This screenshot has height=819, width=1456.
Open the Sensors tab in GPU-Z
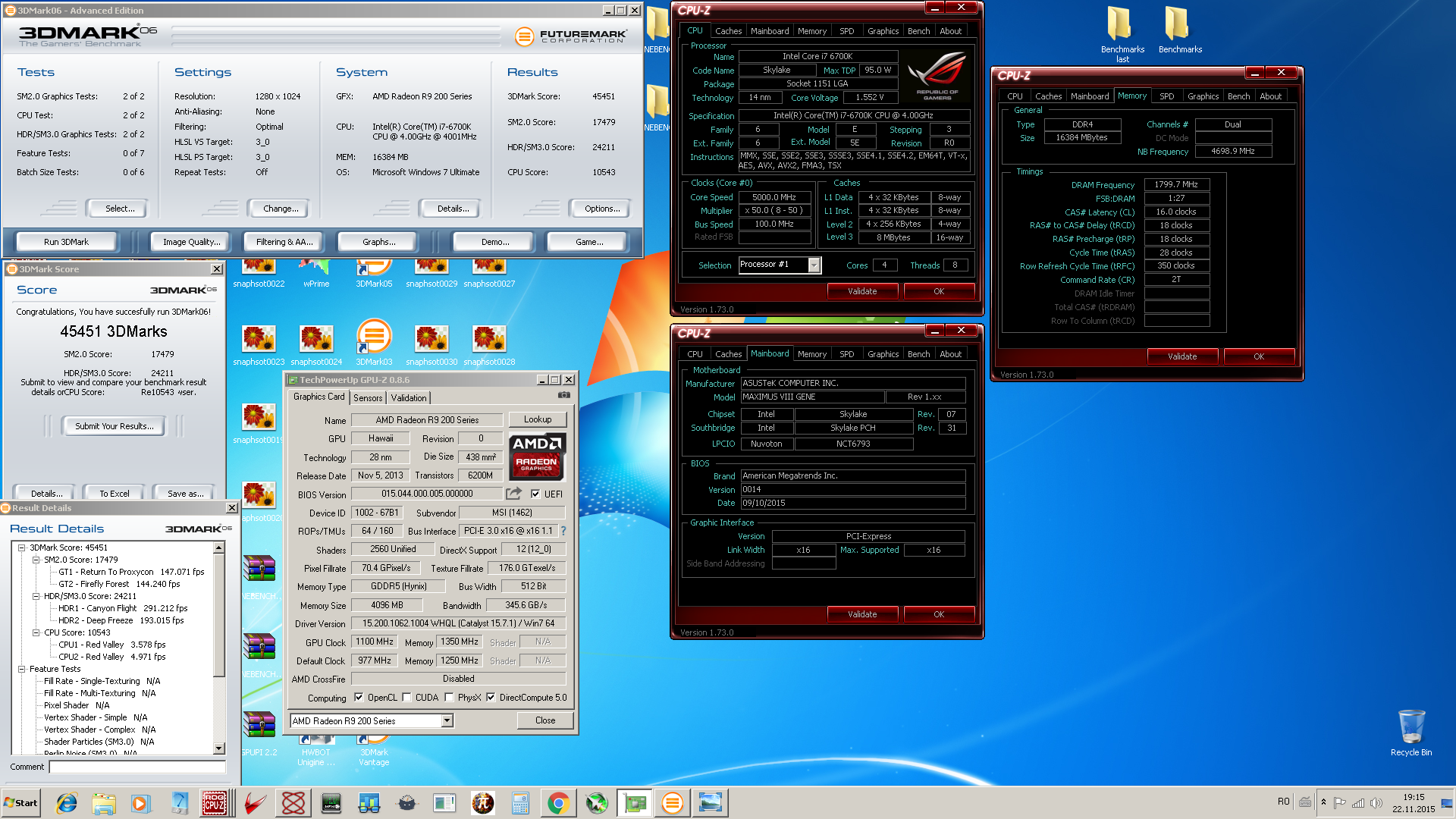point(368,397)
